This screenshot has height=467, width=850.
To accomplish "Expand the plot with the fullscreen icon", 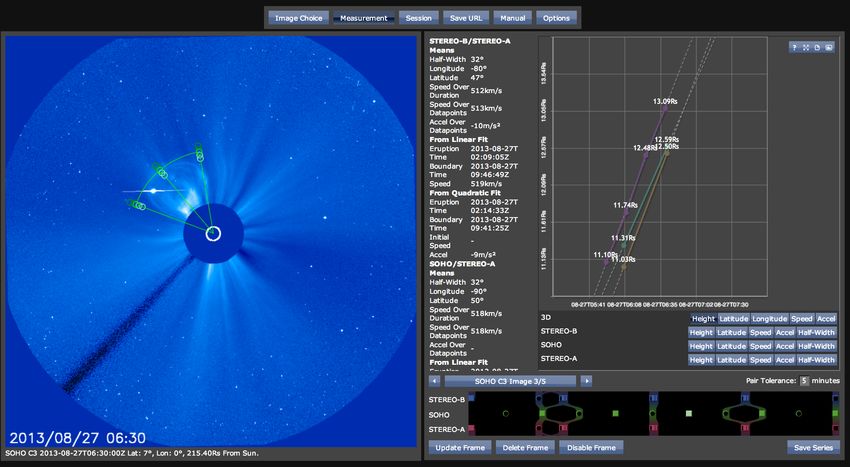I will (x=806, y=48).
